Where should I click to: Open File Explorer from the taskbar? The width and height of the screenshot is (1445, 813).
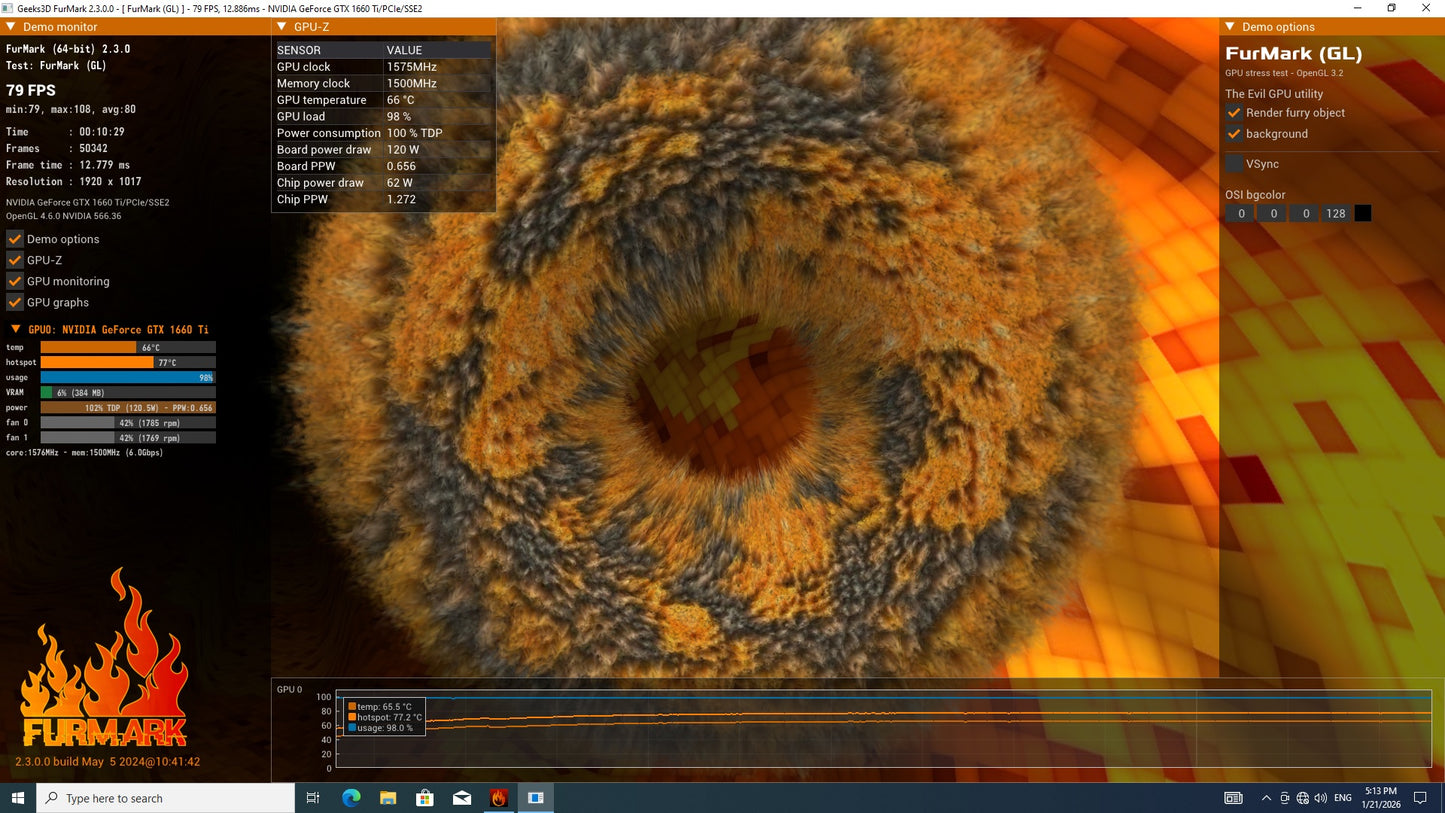pos(388,798)
